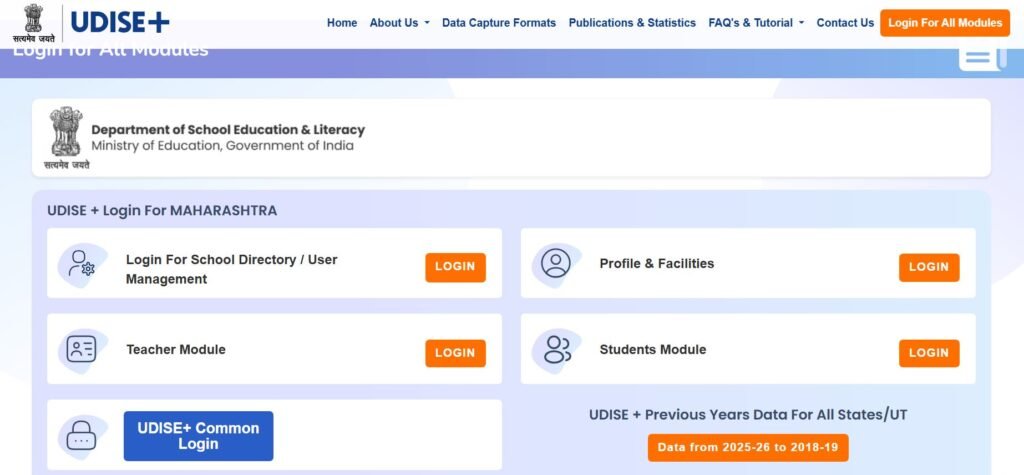1024x475 pixels.
Task: Click Login For All Modules orange button
Action: [945, 23]
